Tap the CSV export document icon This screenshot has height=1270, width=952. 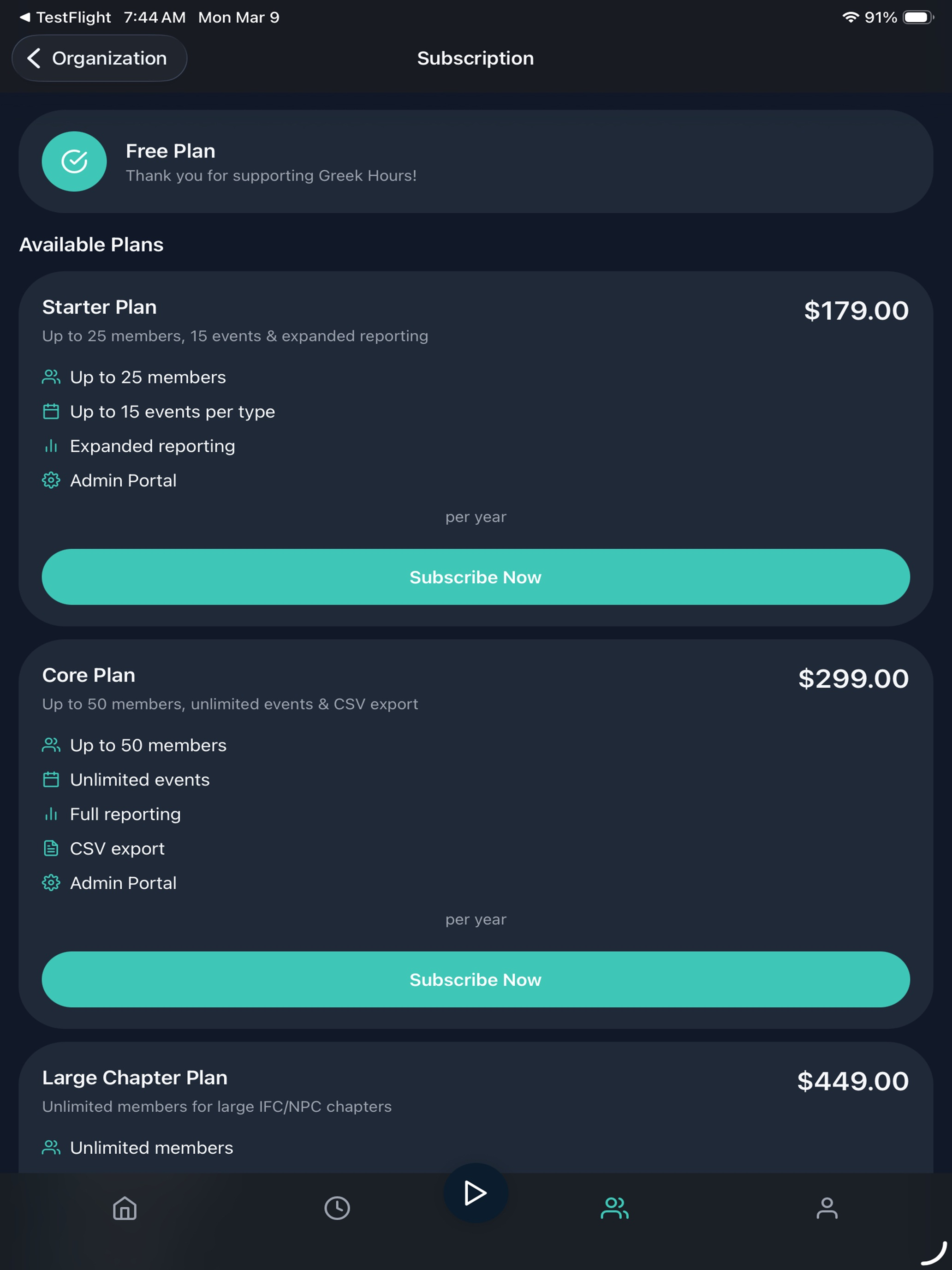point(51,849)
